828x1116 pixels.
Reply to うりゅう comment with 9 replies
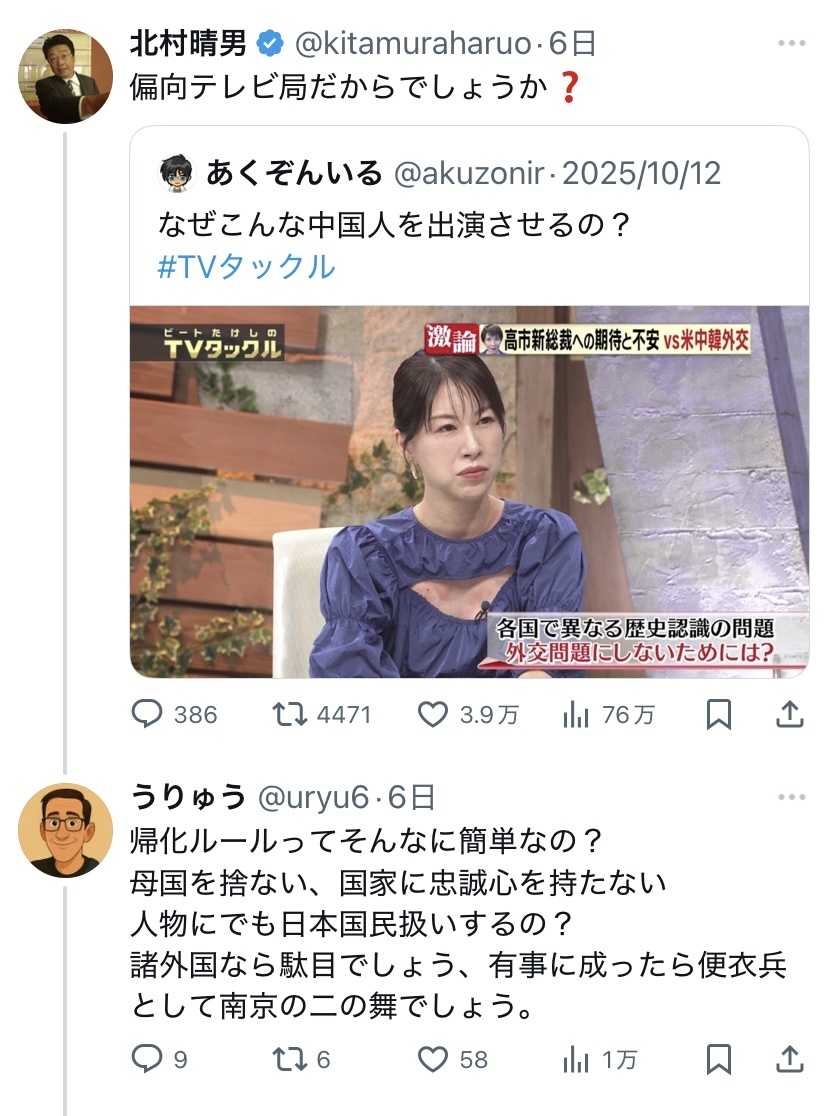click(147, 1059)
